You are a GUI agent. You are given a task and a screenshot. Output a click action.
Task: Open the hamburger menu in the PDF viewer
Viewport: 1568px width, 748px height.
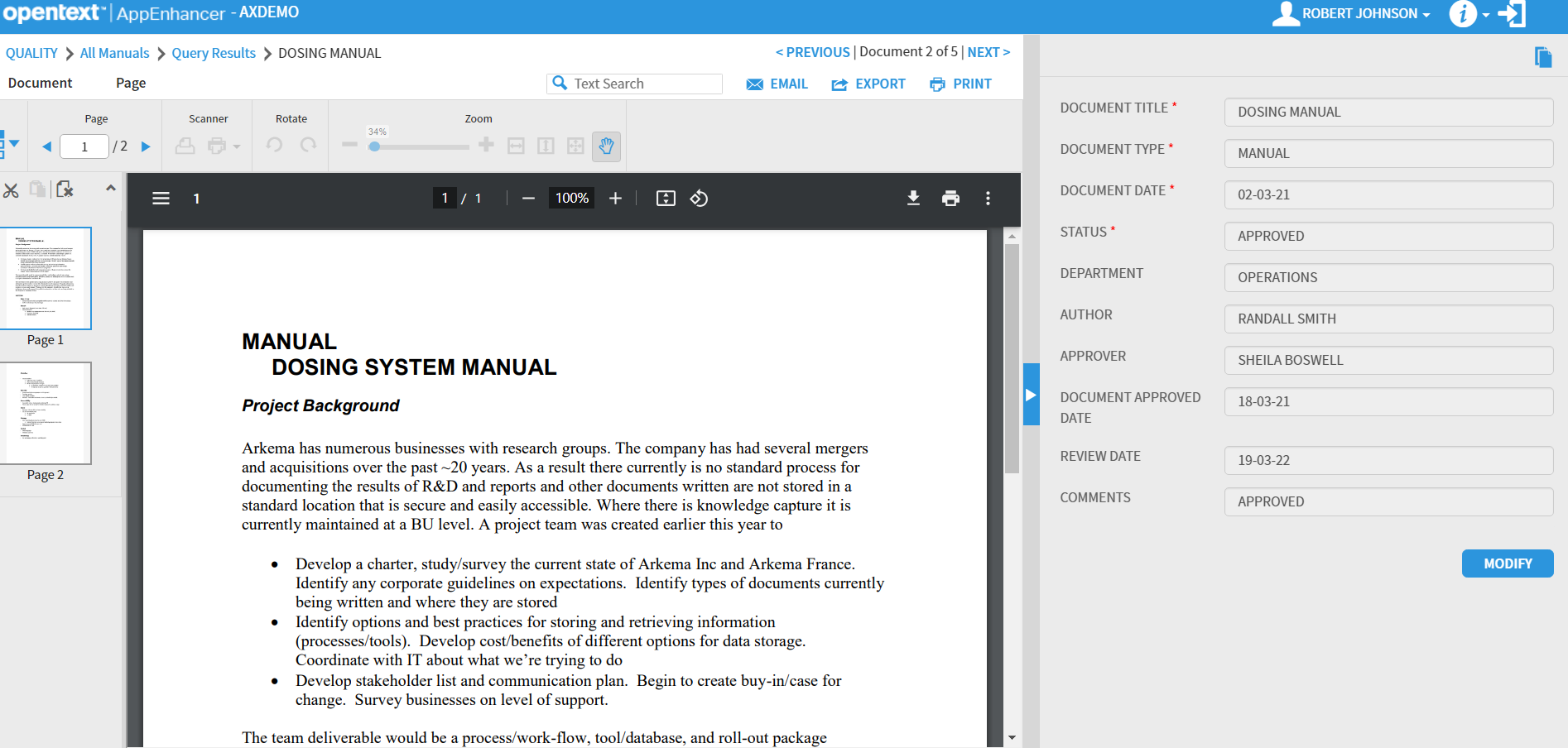(x=160, y=199)
